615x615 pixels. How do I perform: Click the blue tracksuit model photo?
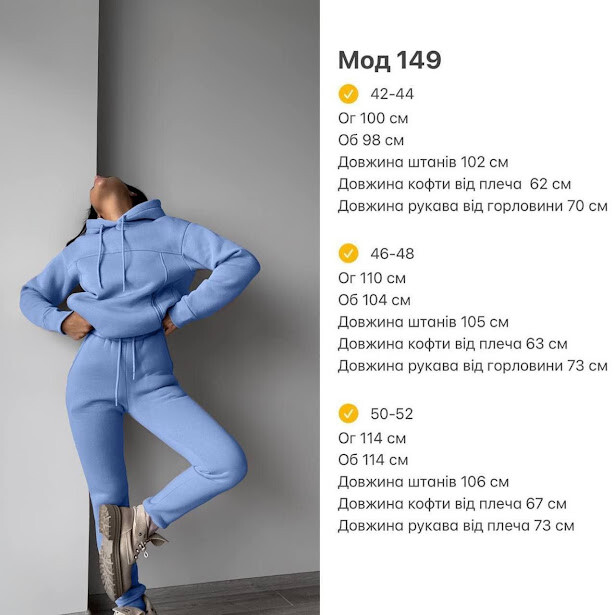click(x=160, y=308)
